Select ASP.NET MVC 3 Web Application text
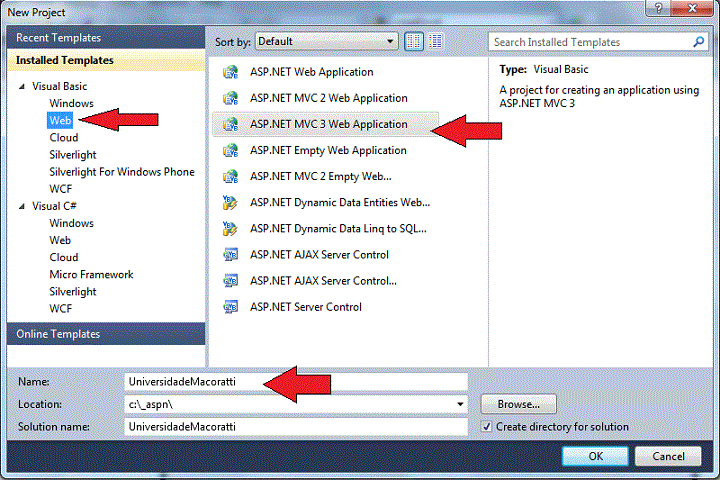 329,124
